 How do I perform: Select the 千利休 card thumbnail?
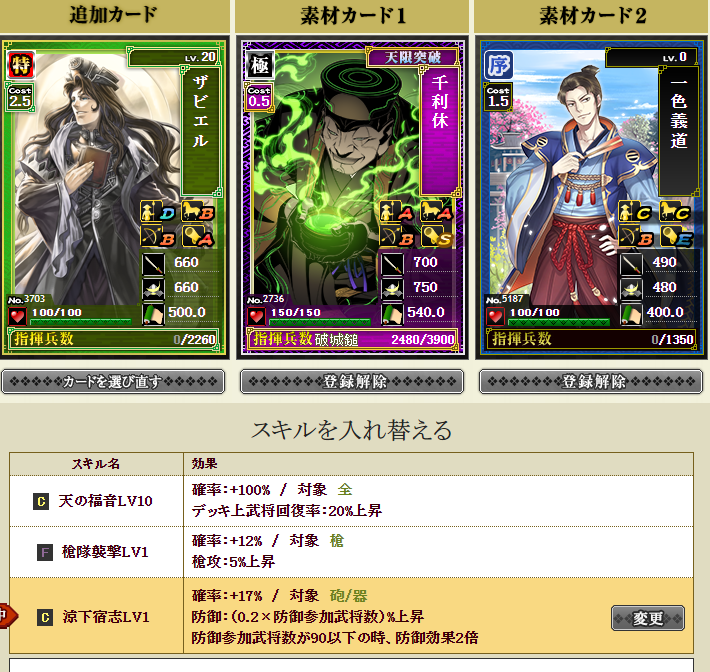352,197
